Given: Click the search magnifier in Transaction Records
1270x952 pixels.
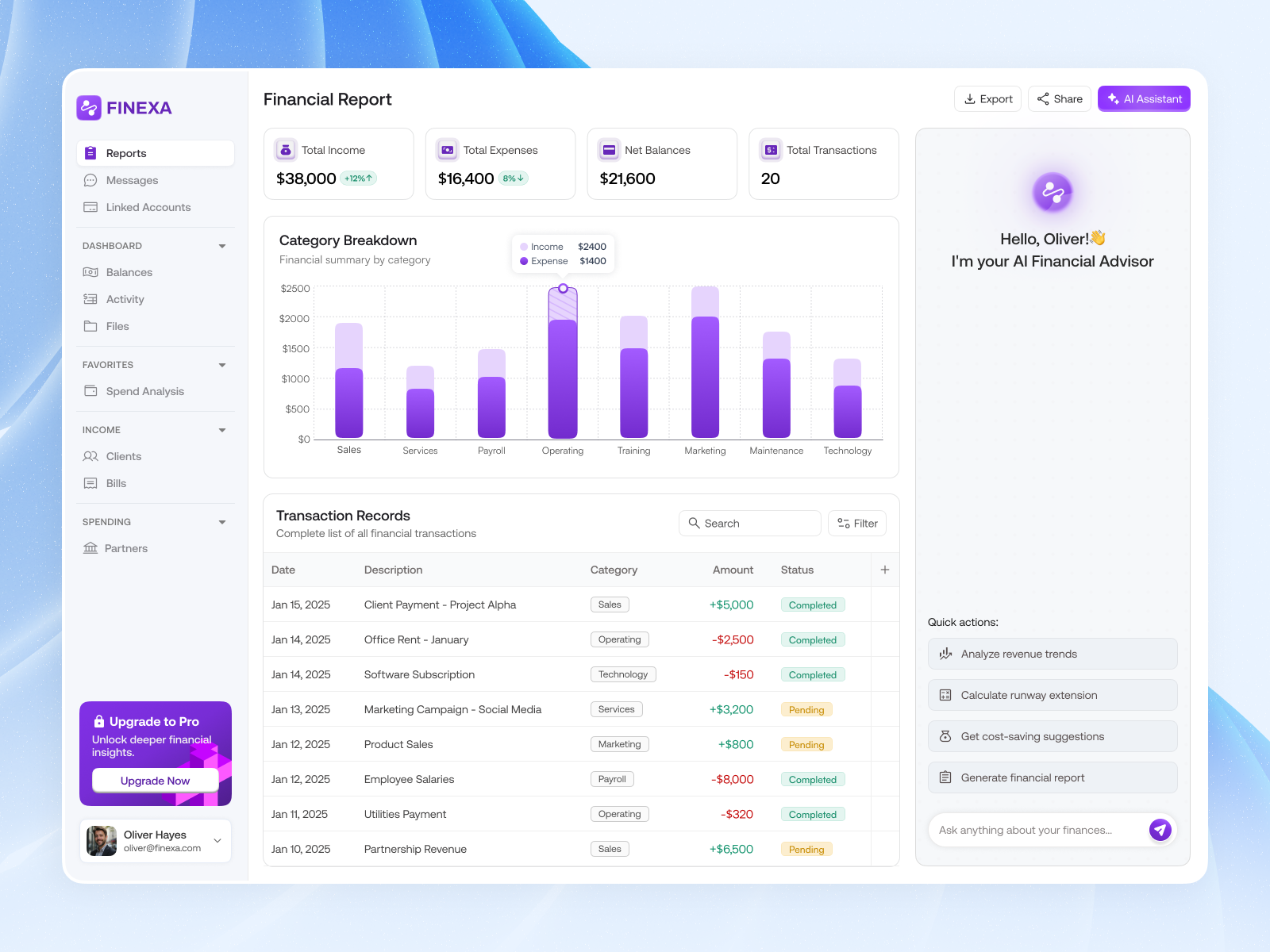Looking at the screenshot, I should click(695, 523).
